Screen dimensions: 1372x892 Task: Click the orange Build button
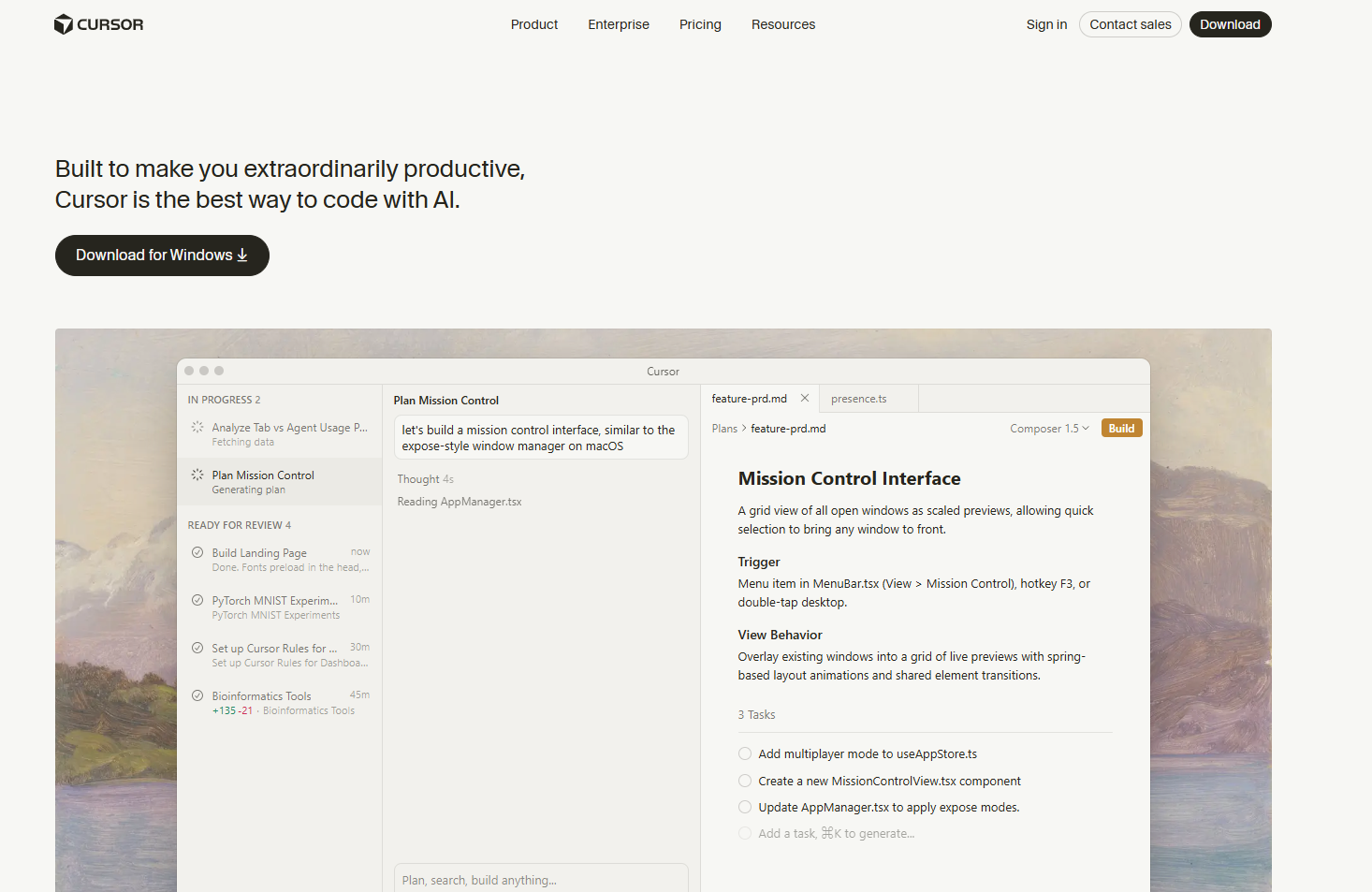click(1121, 429)
